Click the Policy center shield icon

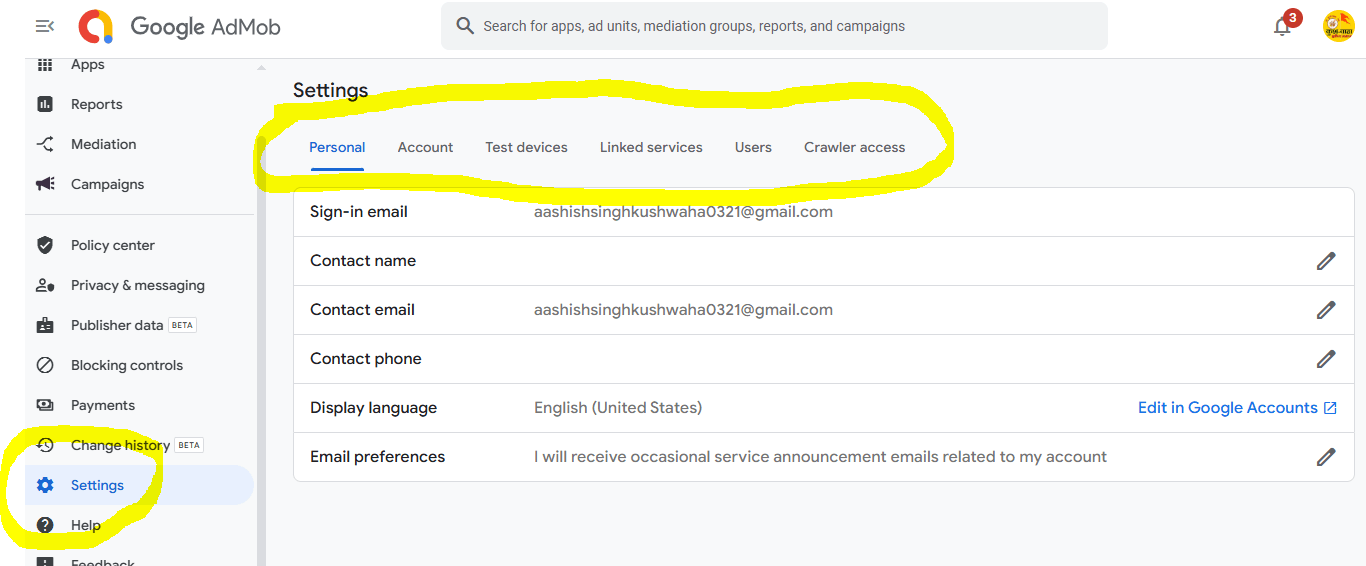click(x=45, y=245)
